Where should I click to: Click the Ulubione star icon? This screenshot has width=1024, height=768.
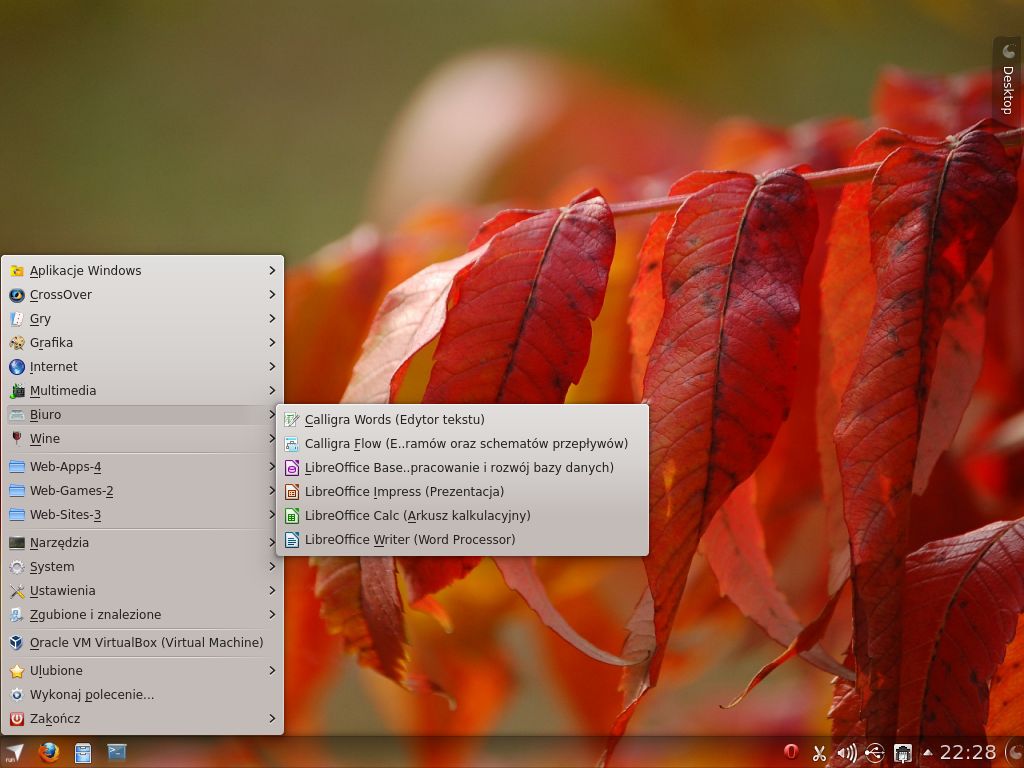point(17,671)
